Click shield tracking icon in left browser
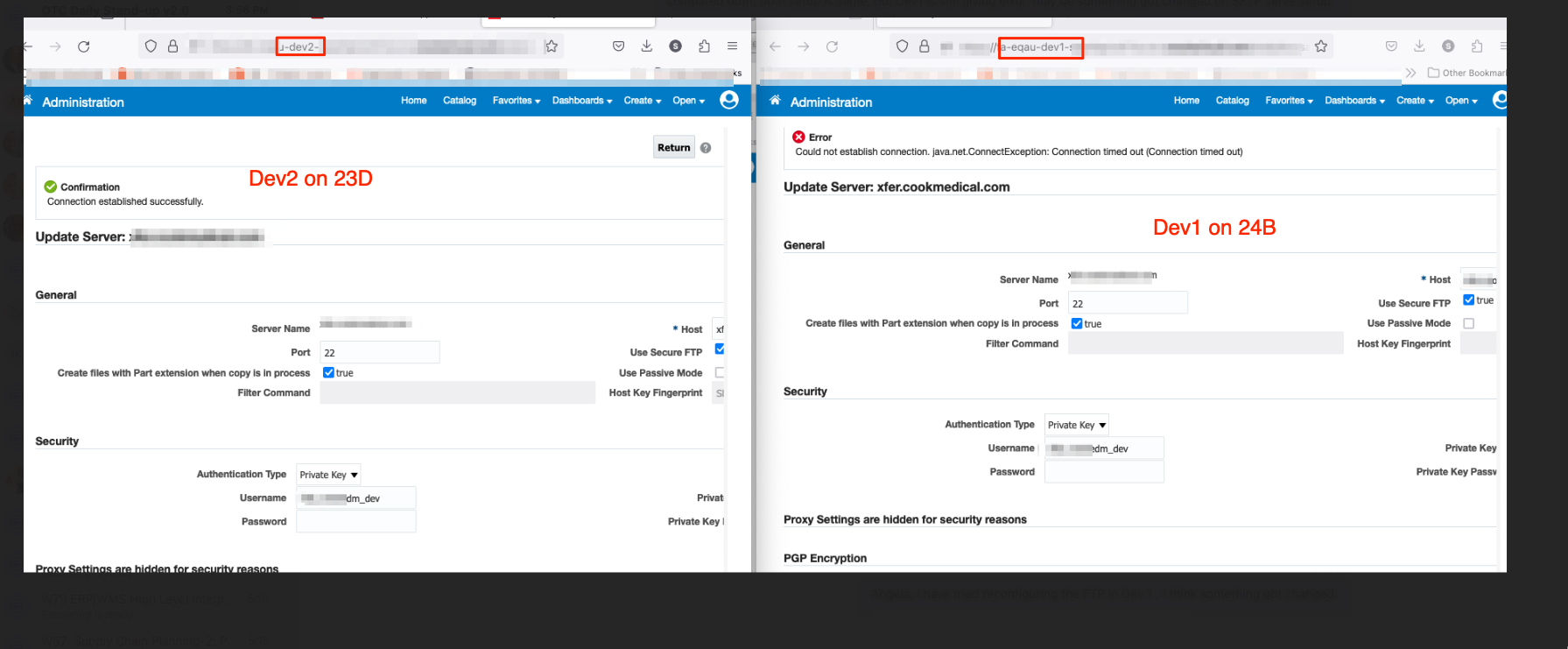This screenshot has width=1568, height=649. click(x=151, y=46)
